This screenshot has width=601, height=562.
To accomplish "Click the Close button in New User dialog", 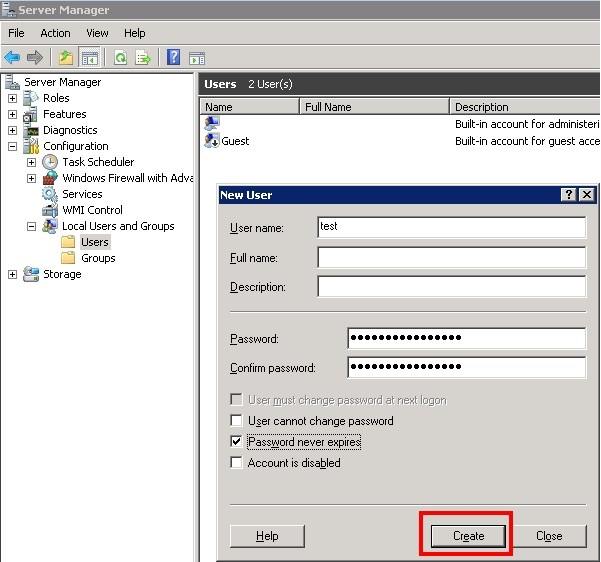I will (549, 536).
